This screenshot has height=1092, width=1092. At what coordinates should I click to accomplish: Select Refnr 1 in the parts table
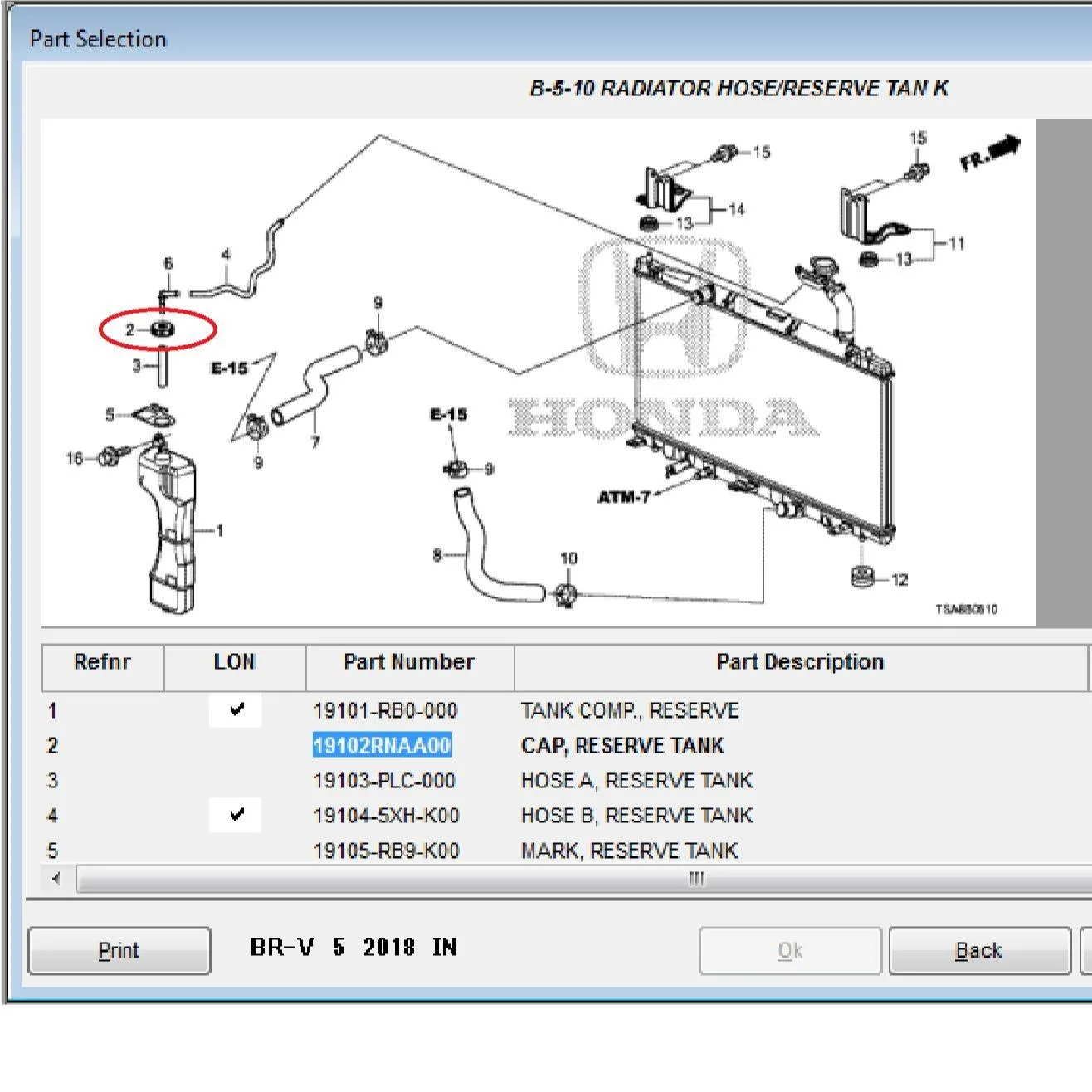coord(52,710)
